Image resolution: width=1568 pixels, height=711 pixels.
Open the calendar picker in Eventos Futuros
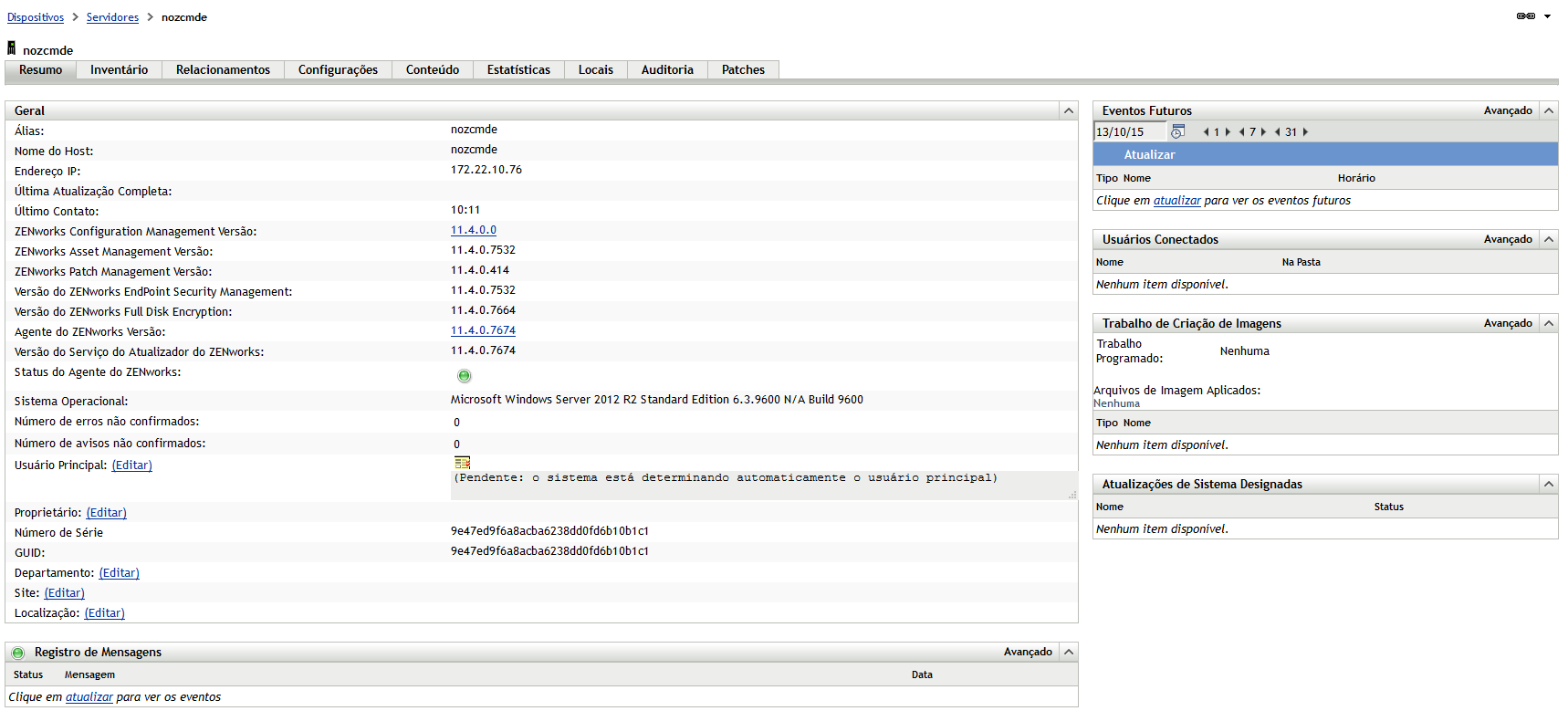[x=1177, y=132]
